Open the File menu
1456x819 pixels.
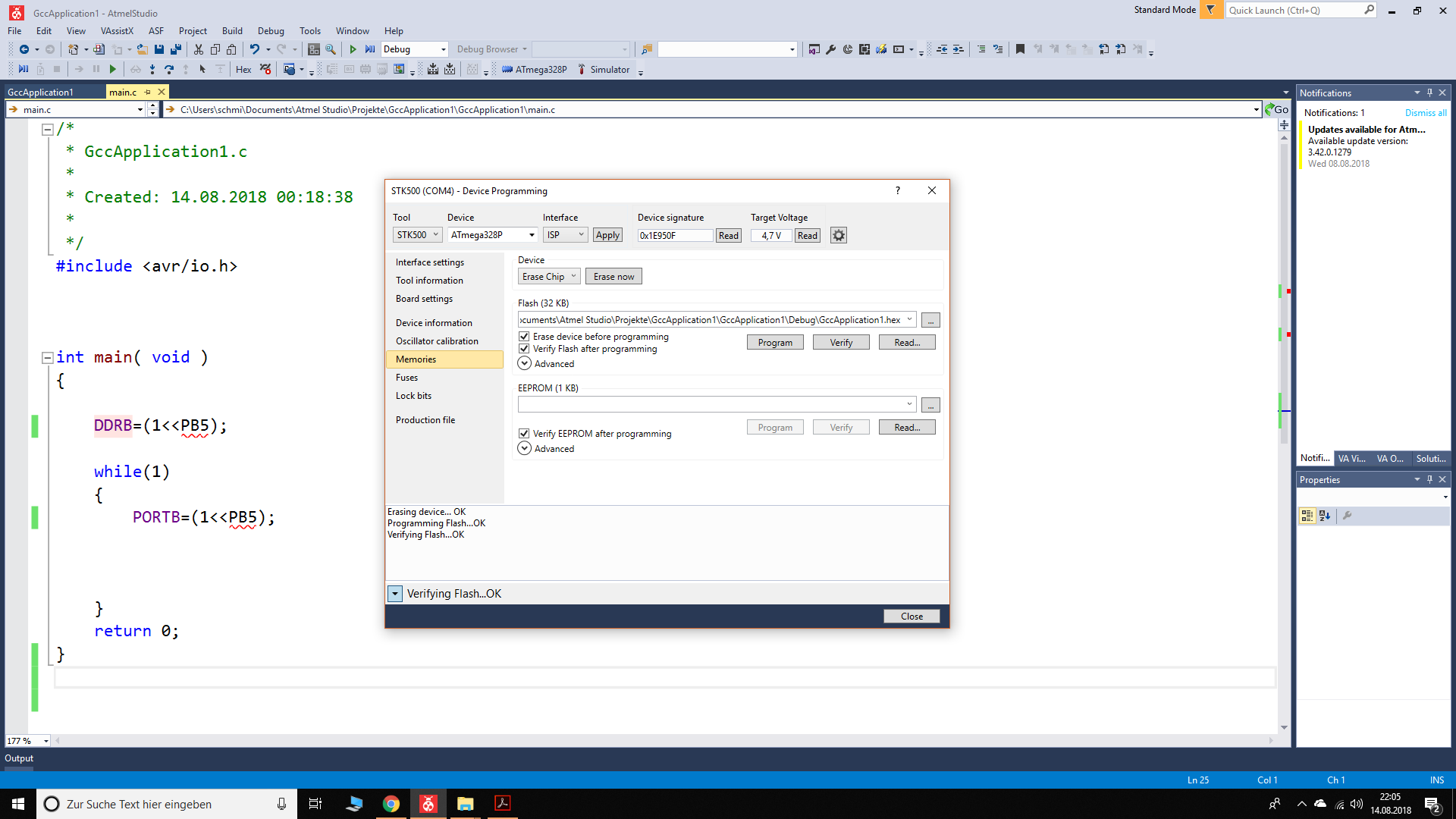pyautogui.click(x=14, y=31)
